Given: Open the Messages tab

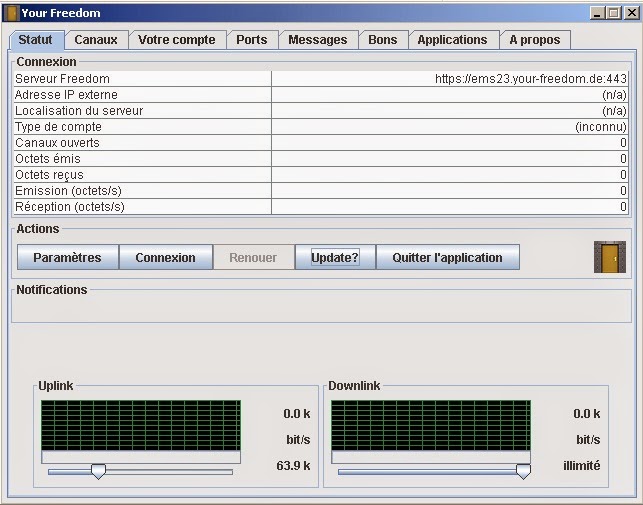Looking at the screenshot, I should coord(318,40).
